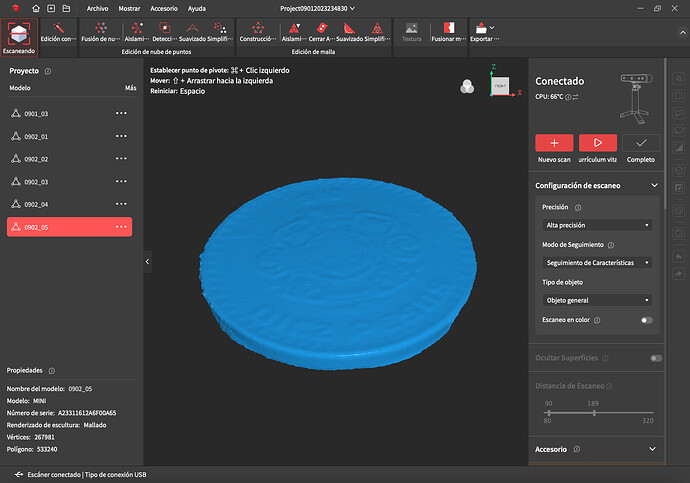Collapse the ribbon toolbar chevron

[x=683, y=32]
